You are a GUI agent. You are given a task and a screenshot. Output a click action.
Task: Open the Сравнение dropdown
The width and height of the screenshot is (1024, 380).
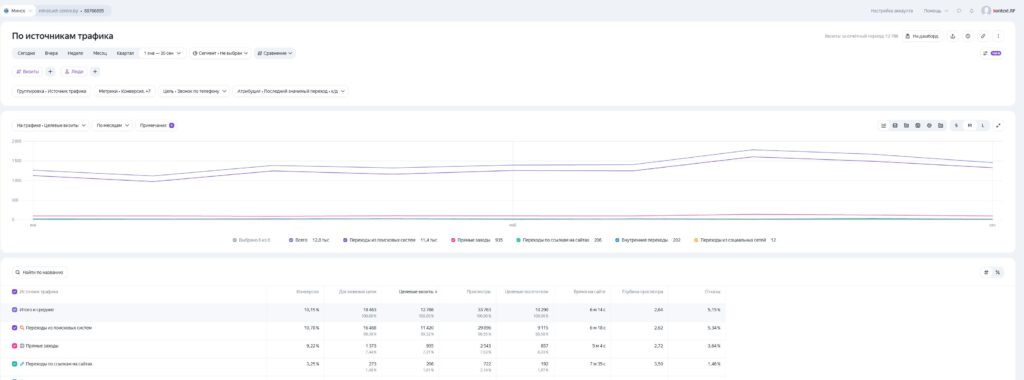(x=275, y=54)
